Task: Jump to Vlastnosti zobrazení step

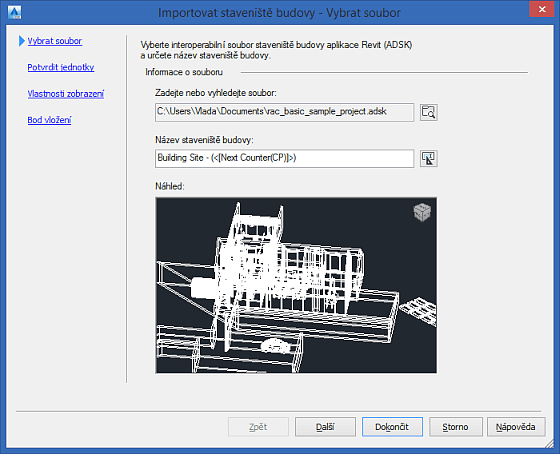Action: click(x=66, y=94)
